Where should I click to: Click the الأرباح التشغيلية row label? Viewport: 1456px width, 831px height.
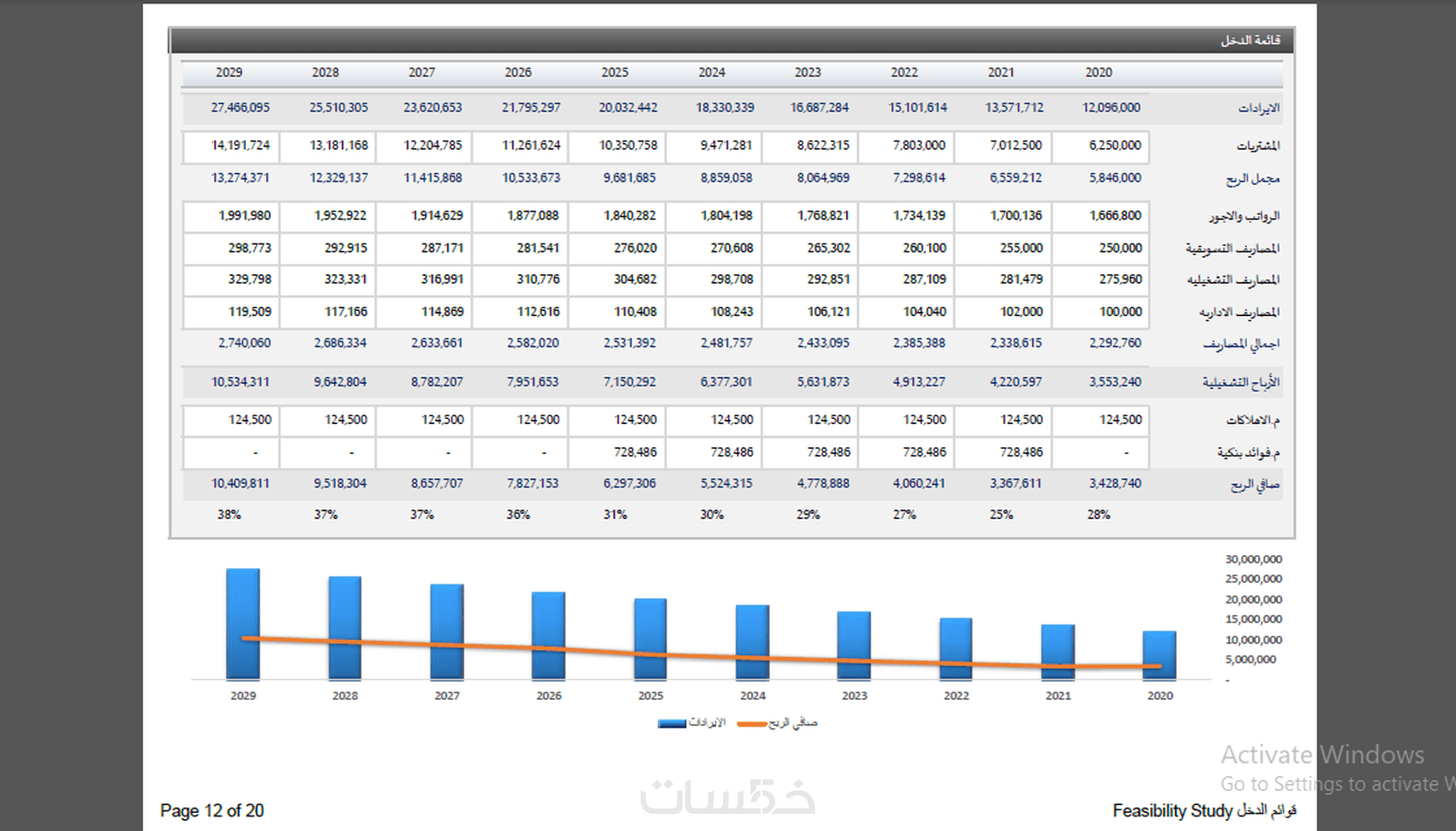click(1240, 383)
